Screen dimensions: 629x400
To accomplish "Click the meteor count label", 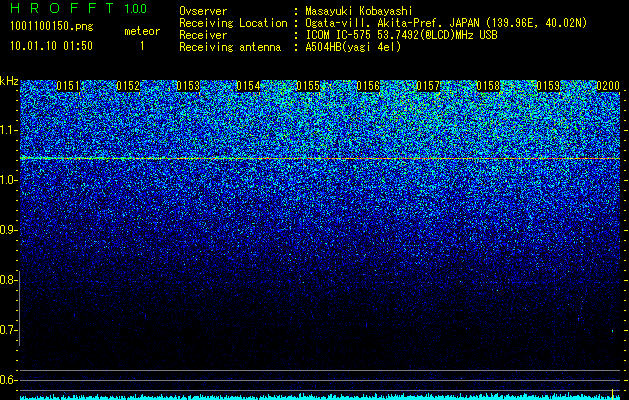I will tap(142, 31).
